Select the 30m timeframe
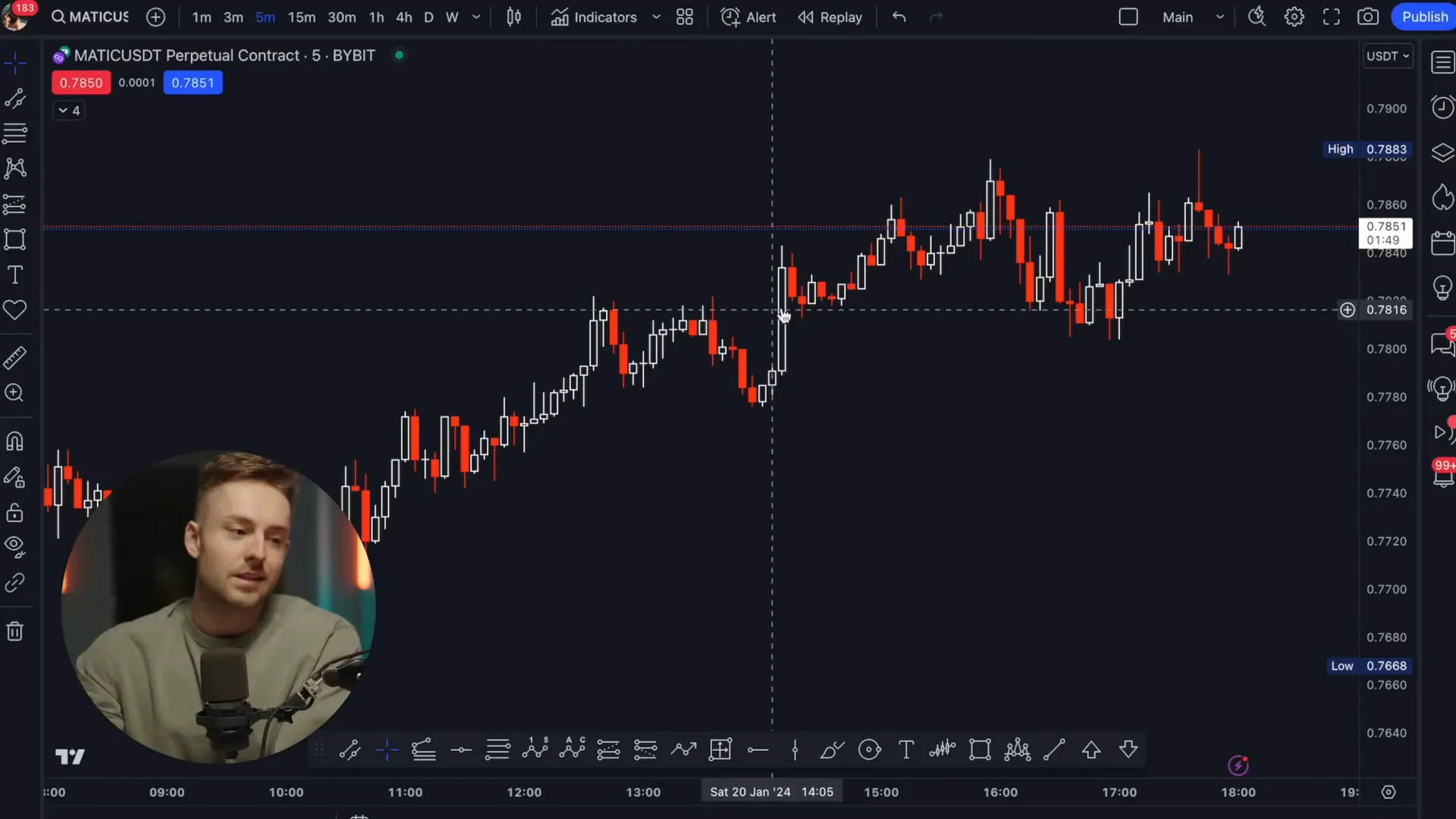Viewport: 1456px width, 819px height. pos(341,17)
